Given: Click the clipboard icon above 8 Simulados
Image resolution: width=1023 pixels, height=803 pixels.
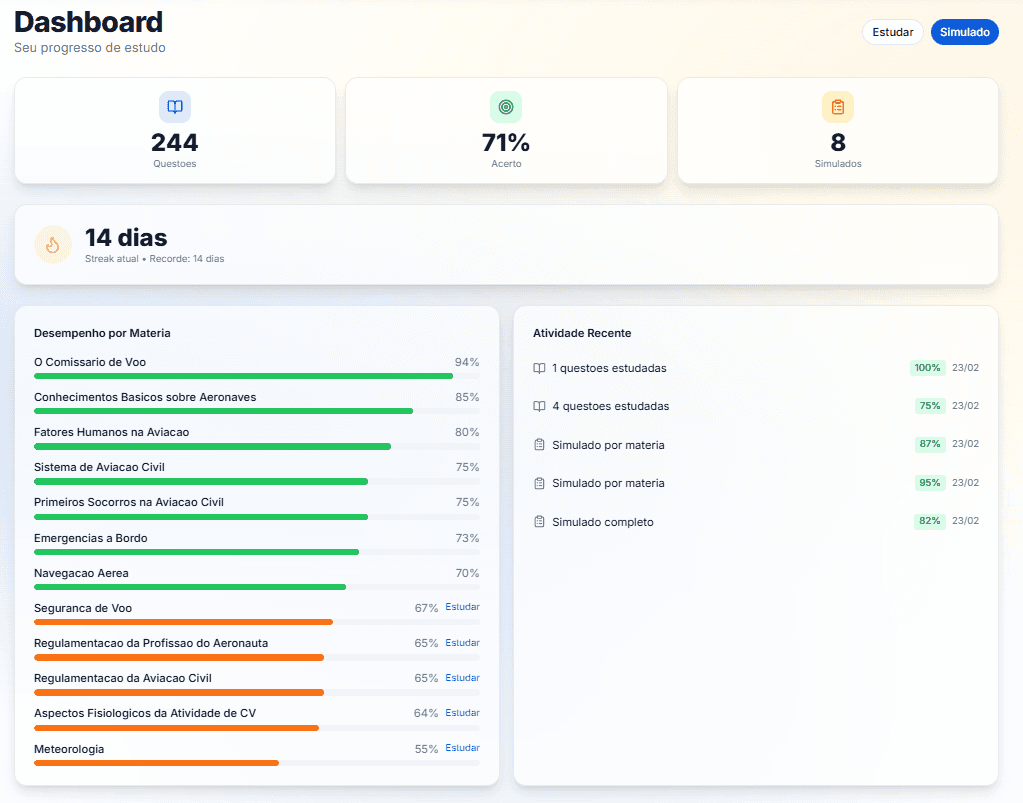Looking at the screenshot, I should (837, 106).
